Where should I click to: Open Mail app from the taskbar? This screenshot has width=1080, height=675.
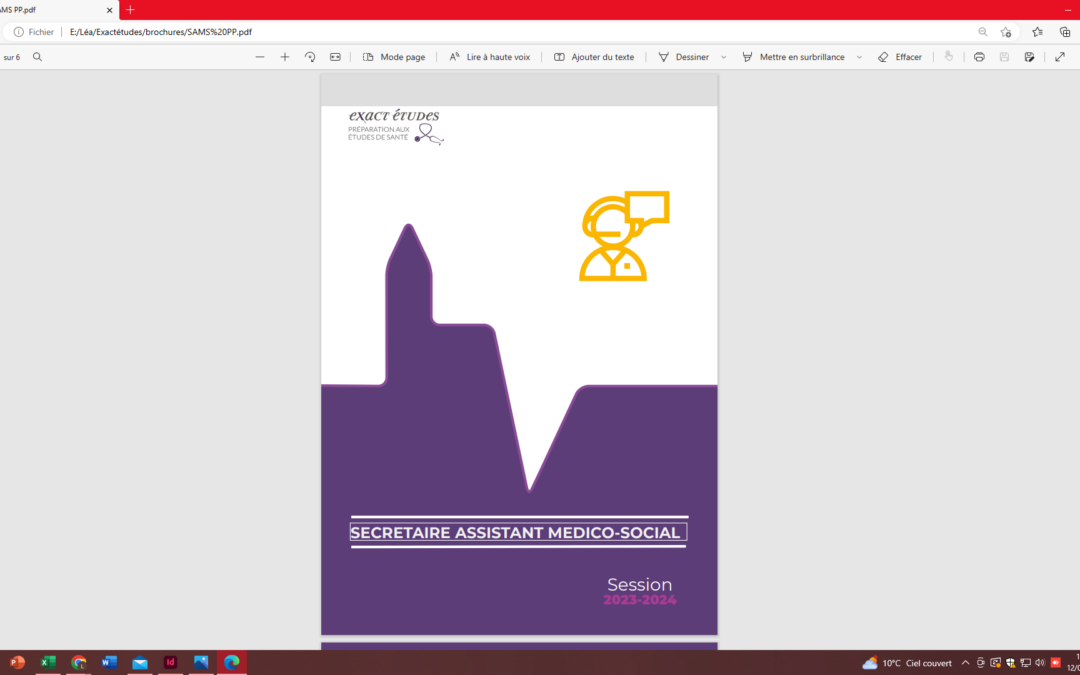point(140,663)
